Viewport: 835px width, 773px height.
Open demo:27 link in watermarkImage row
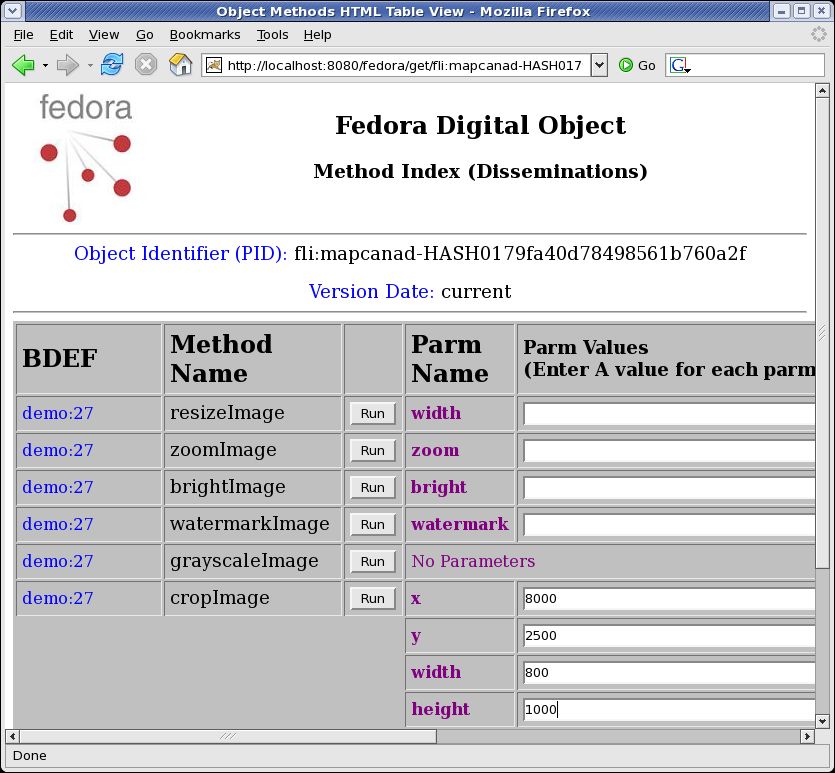pyautogui.click(x=58, y=524)
